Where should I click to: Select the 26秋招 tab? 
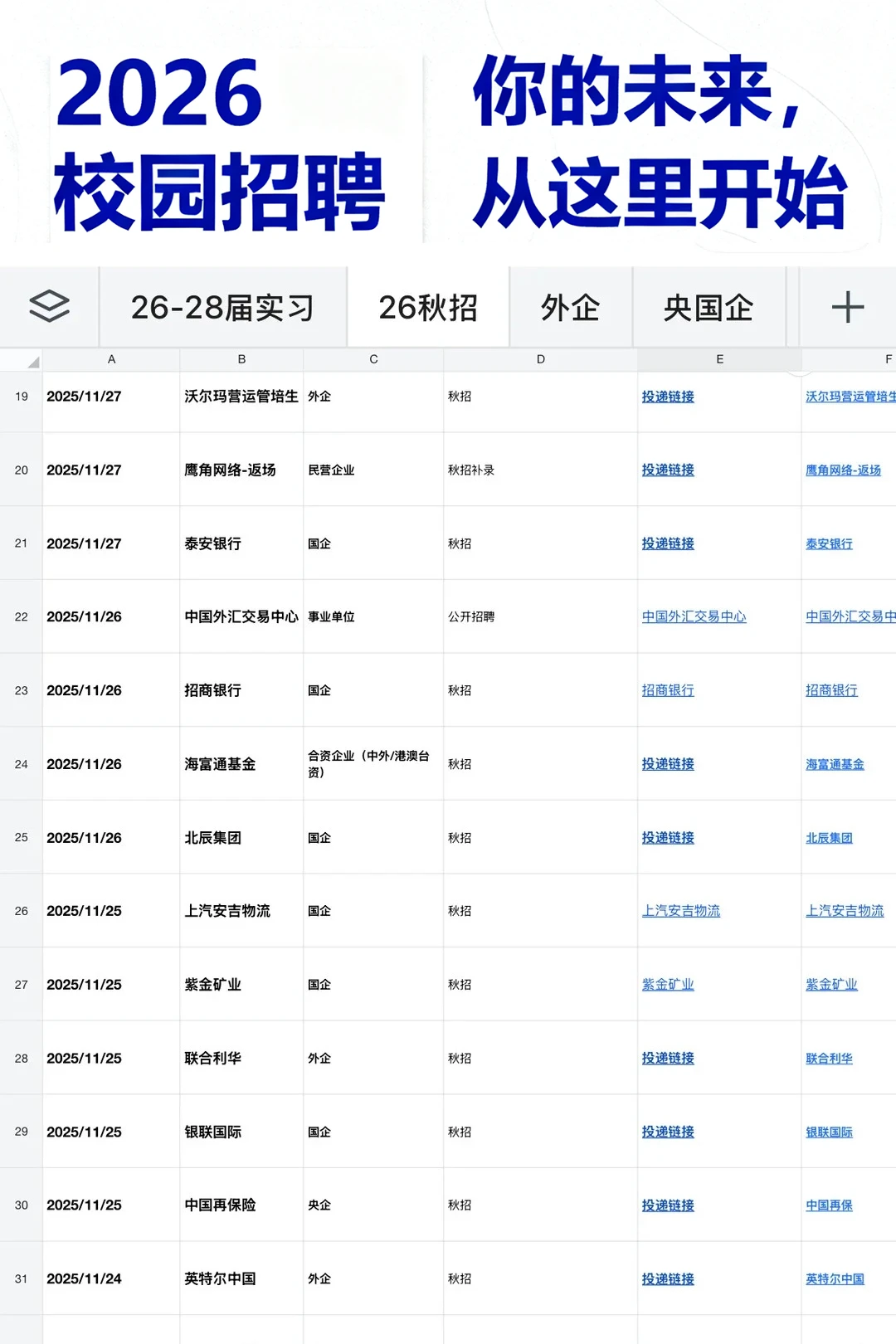[x=428, y=308]
